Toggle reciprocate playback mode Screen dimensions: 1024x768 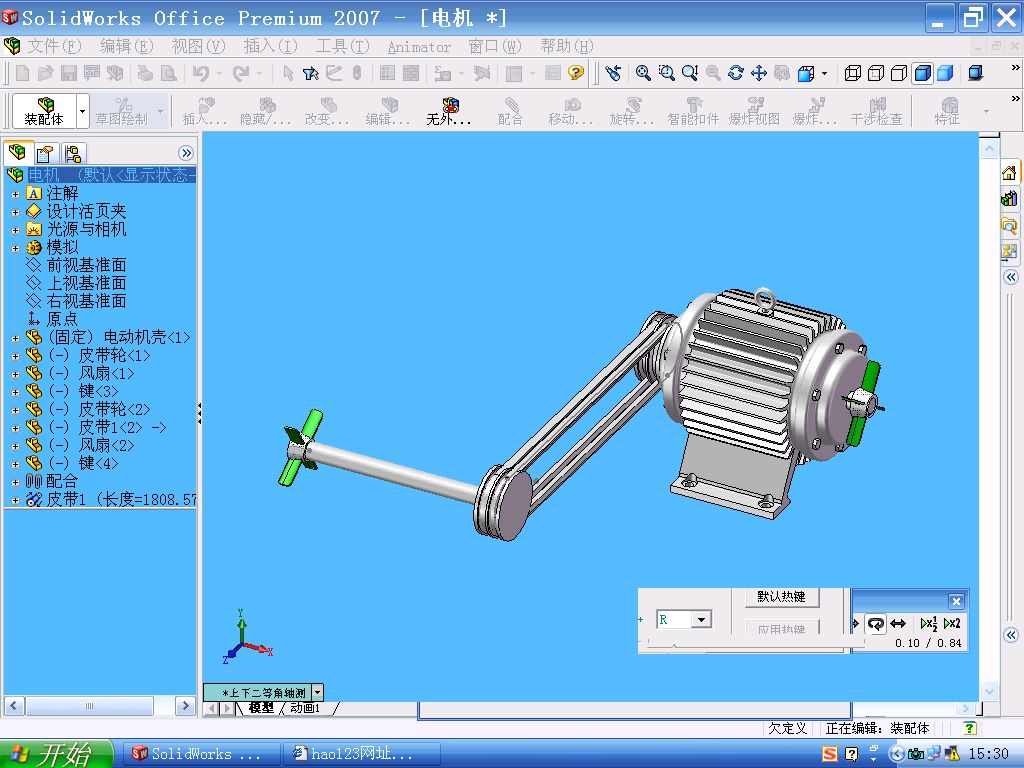(x=898, y=623)
